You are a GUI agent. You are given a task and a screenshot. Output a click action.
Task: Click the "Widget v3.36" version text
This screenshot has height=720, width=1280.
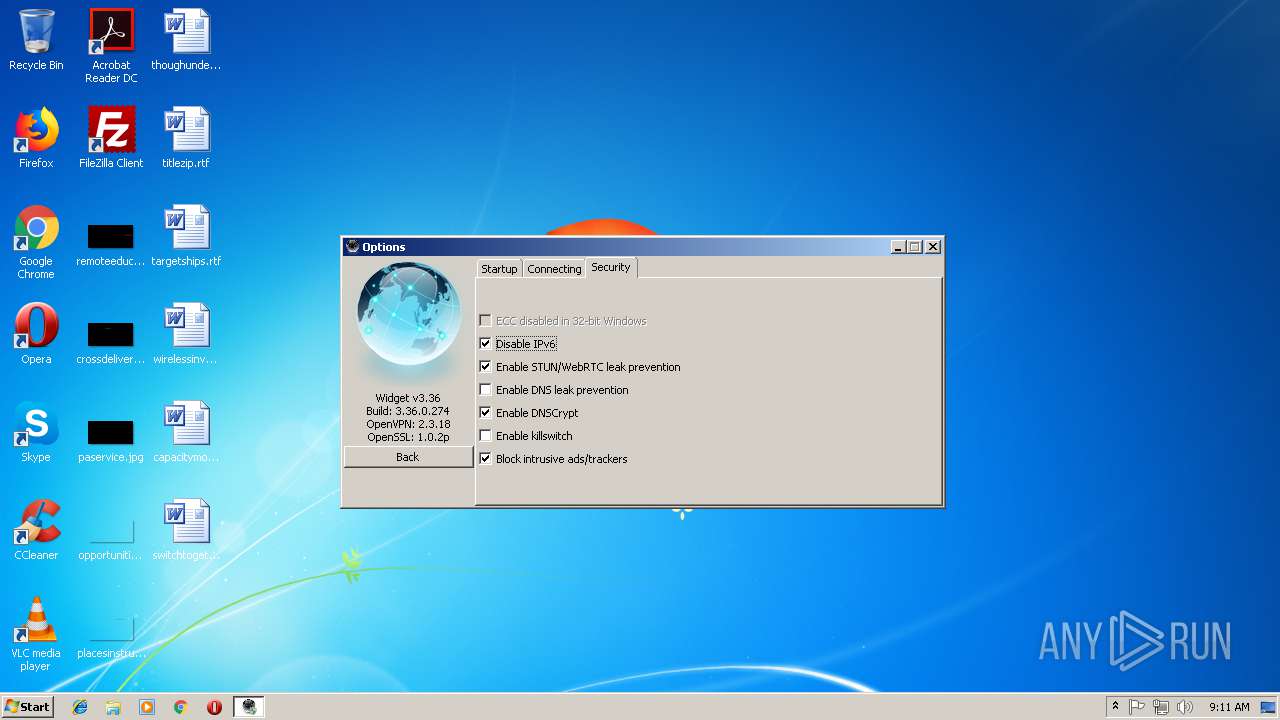point(408,398)
